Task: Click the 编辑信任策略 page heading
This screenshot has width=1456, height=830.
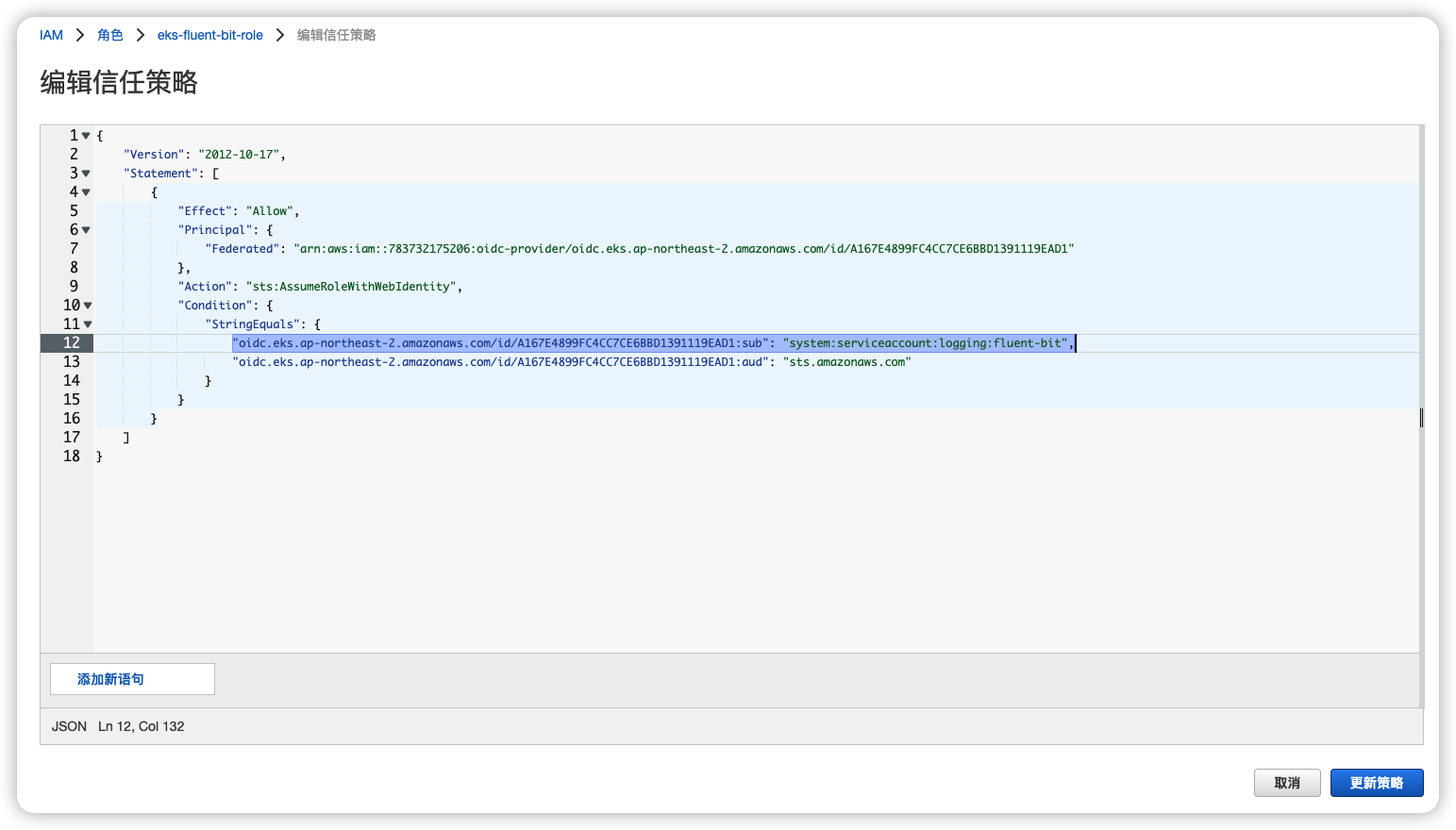Action: (x=119, y=82)
